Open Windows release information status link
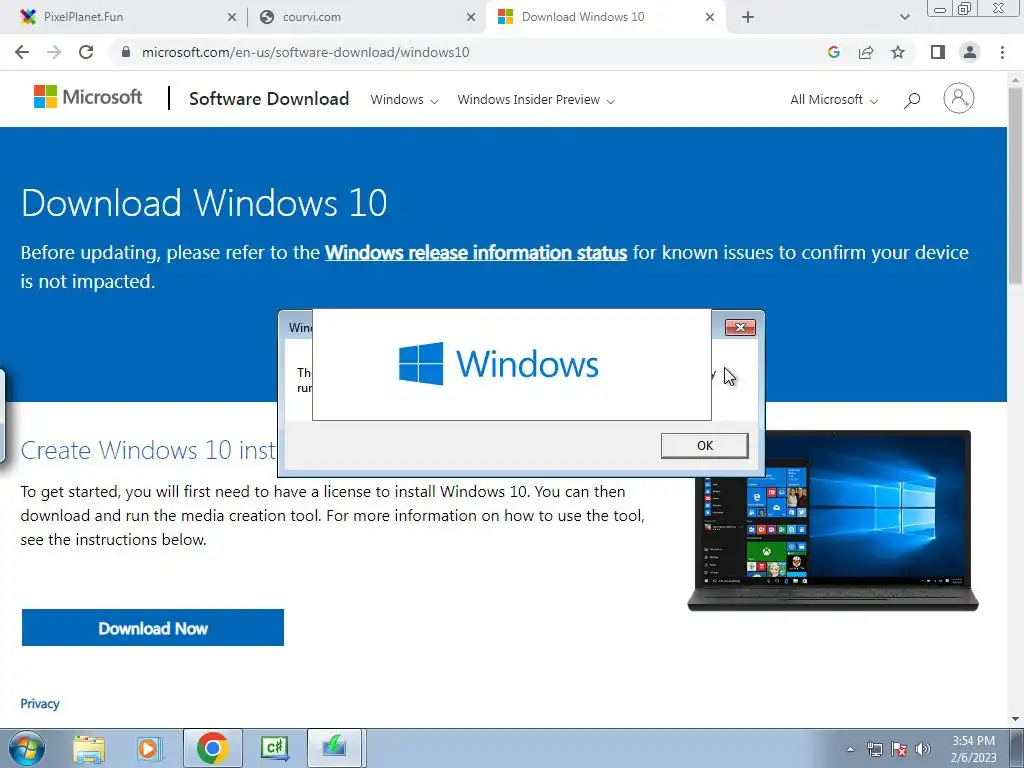 pos(476,252)
